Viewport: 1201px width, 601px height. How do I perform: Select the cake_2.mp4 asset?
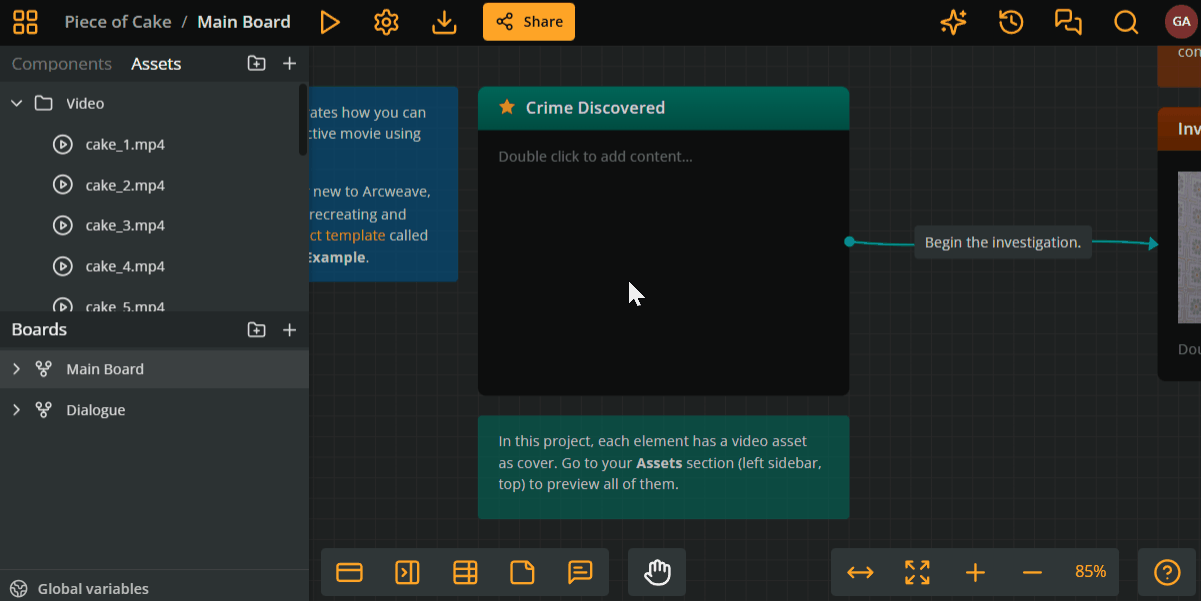(123, 185)
